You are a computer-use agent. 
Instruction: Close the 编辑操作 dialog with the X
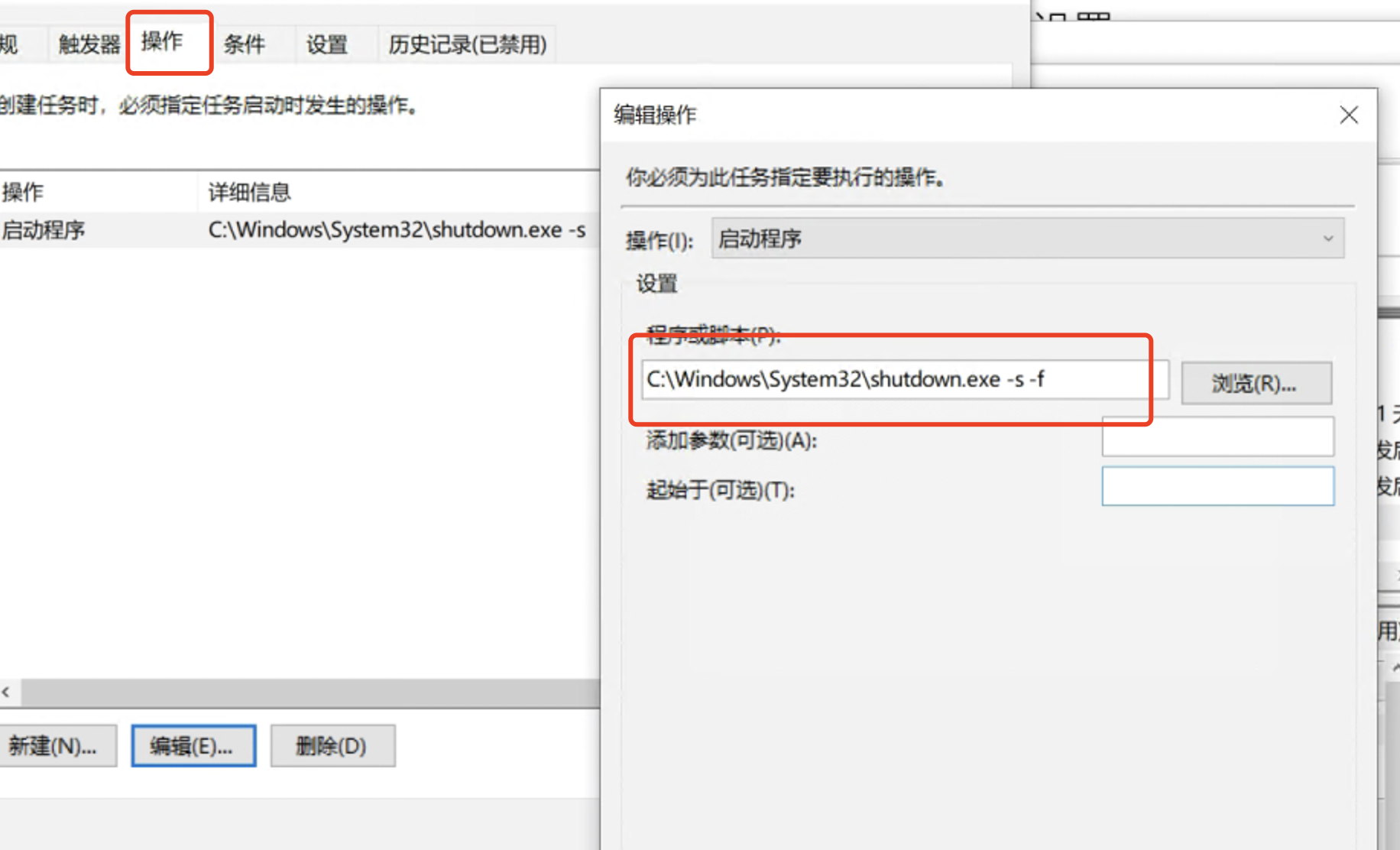[x=1349, y=115]
